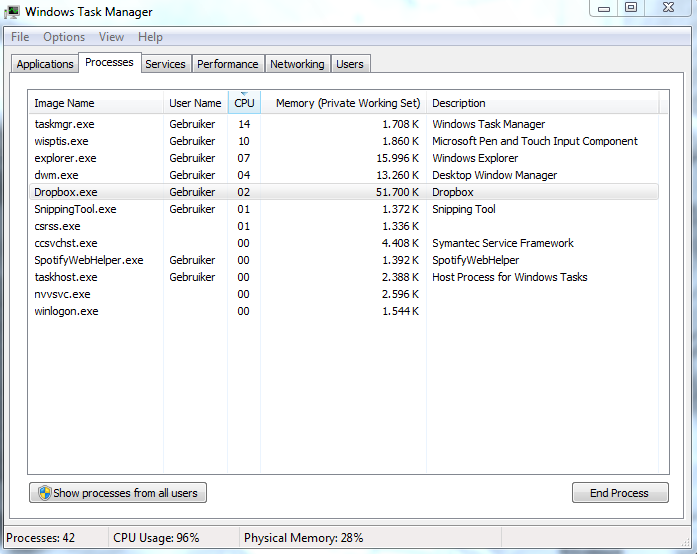Viewport: 697px width, 554px height.
Task: Click the End Process button
Action: tap(620, 493)
